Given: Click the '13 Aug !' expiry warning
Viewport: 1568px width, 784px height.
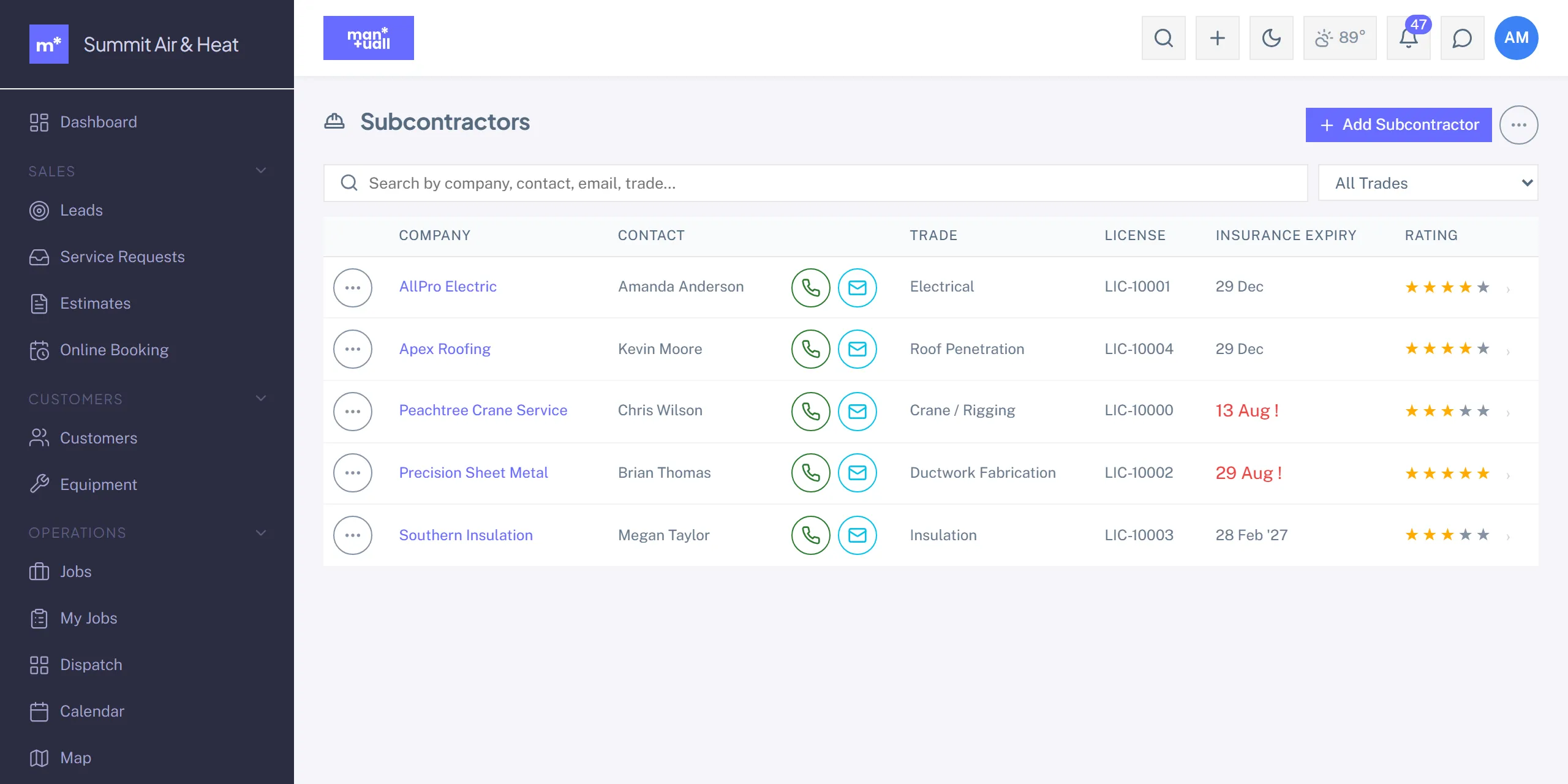Looking at the screenshot, I should click(x=1247, y=410).
